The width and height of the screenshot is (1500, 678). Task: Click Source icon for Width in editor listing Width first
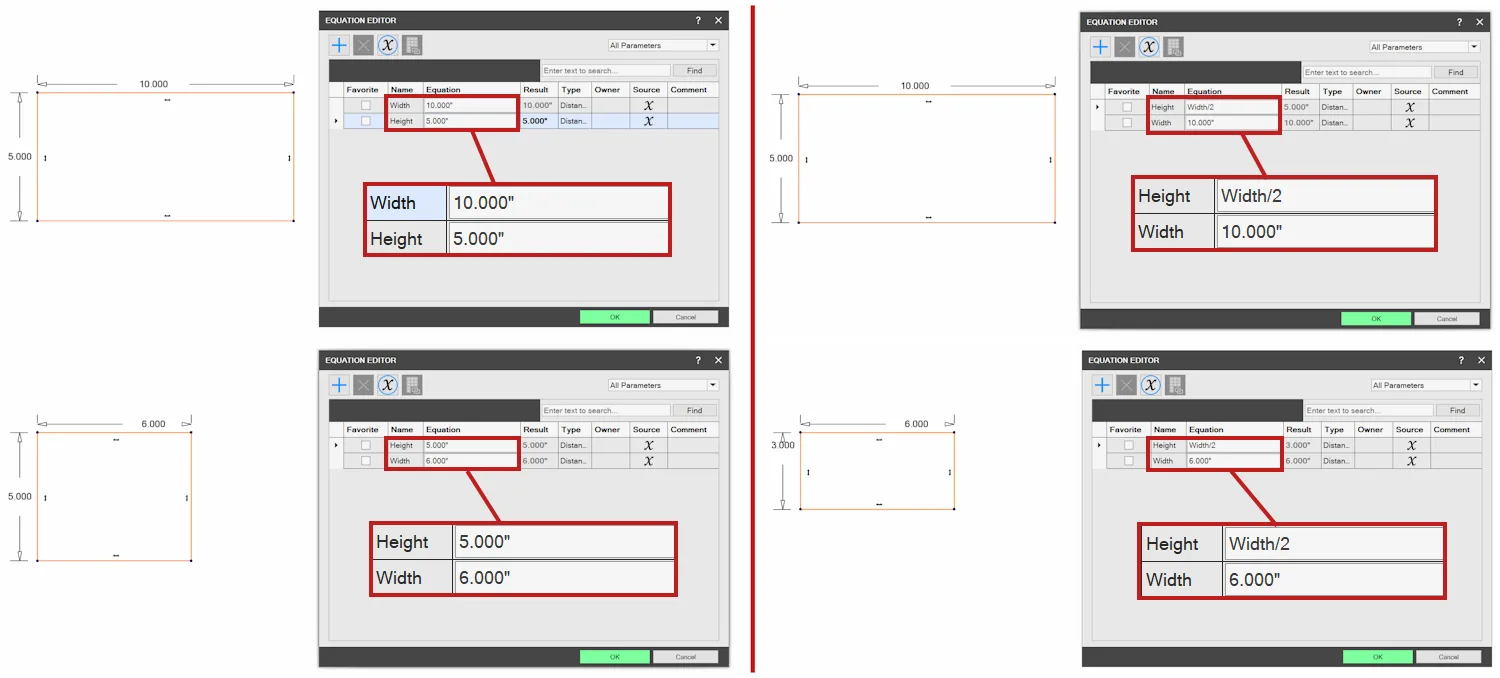[648, 105]
